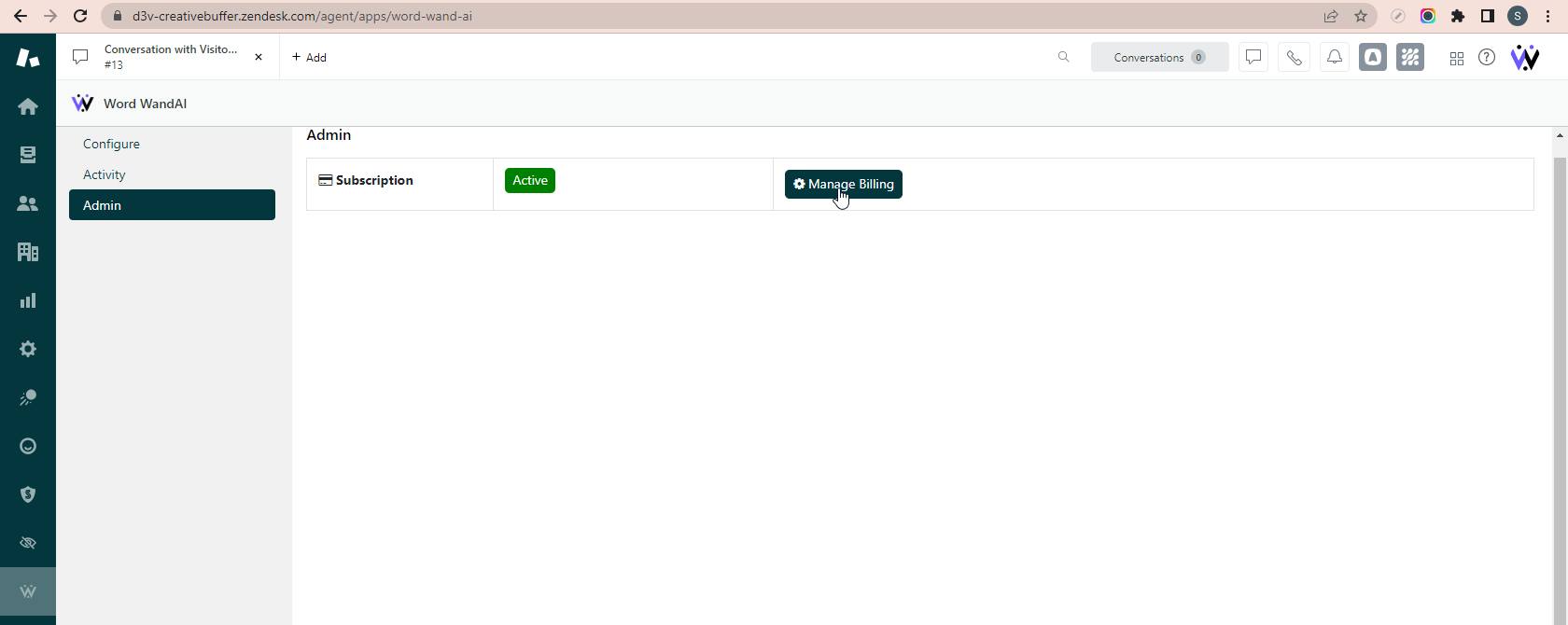Open the Help question mark icon
The width and height of the screenshot is (1568, 625).
tap(1487, 58)
